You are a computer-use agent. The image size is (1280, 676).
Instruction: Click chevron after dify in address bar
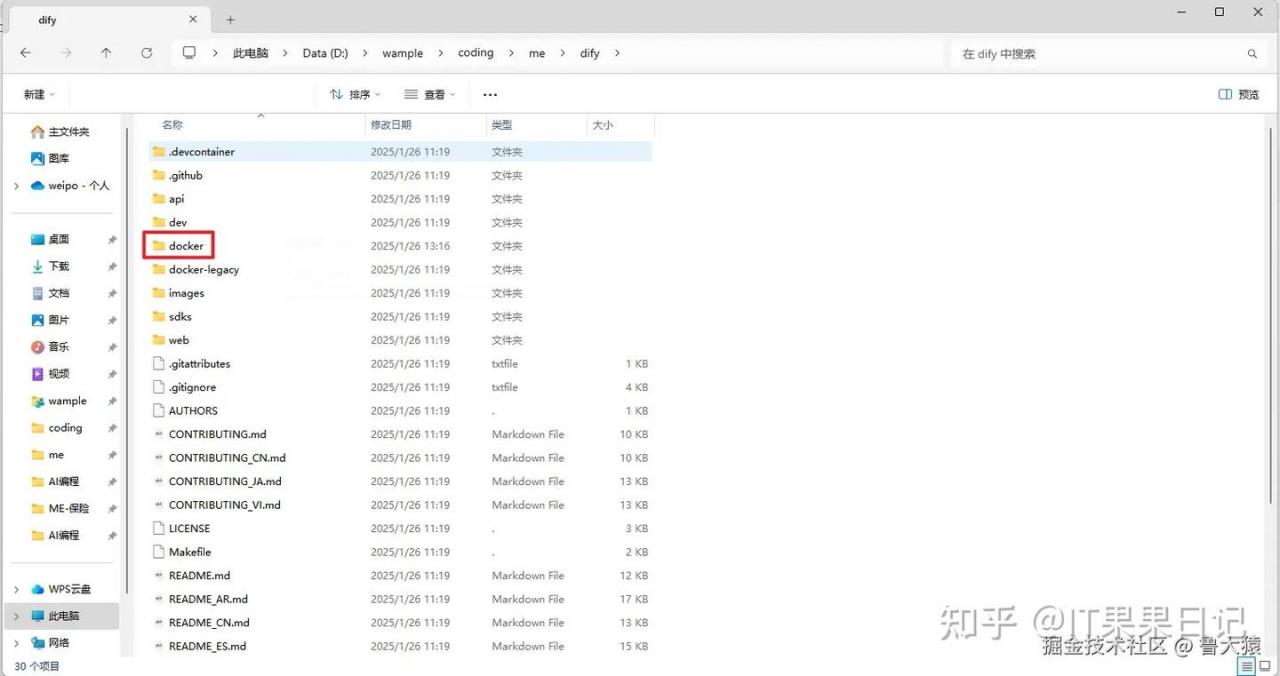[x=617, y=53]
